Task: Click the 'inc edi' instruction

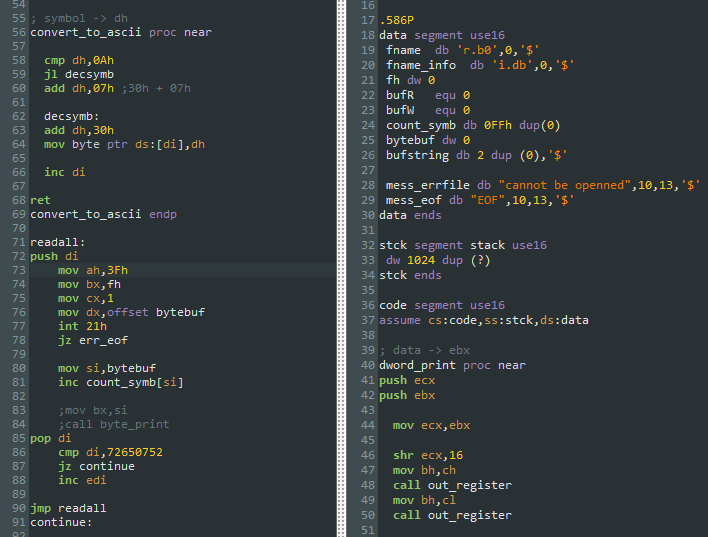Action: pyautogui.click(x=82, y=481)
